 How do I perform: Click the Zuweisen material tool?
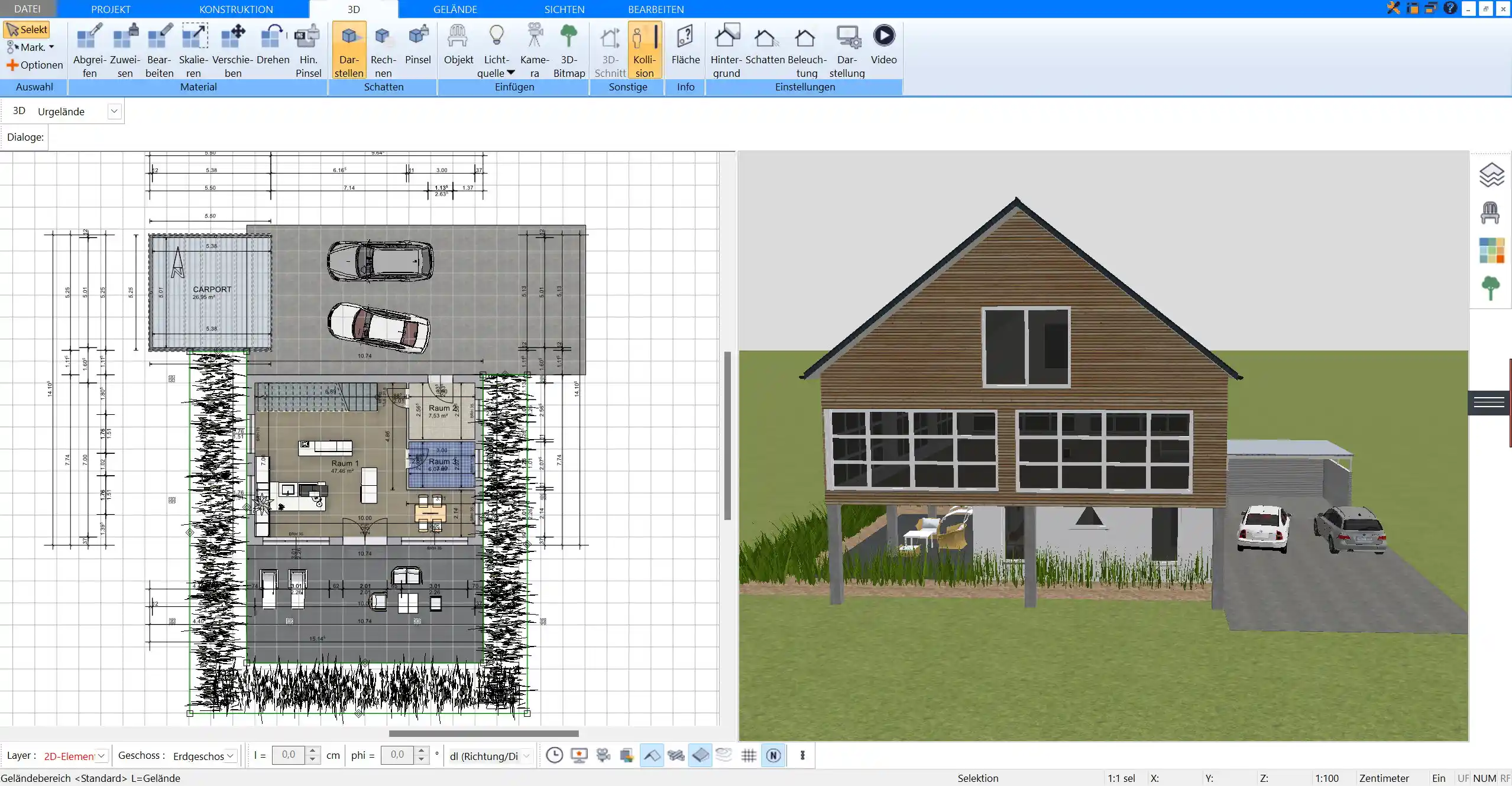(x=125, y=50)
